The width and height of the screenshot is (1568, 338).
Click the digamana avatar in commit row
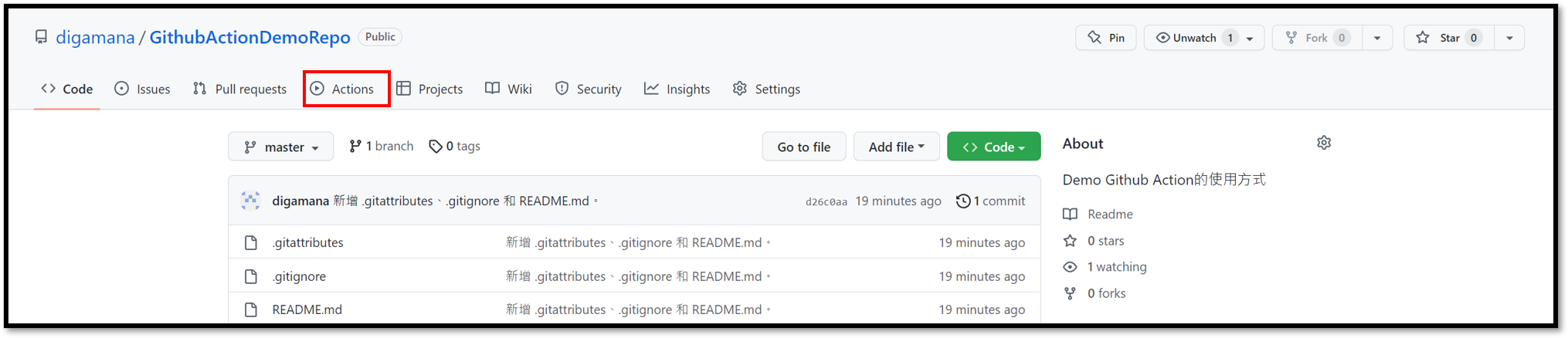250,201
